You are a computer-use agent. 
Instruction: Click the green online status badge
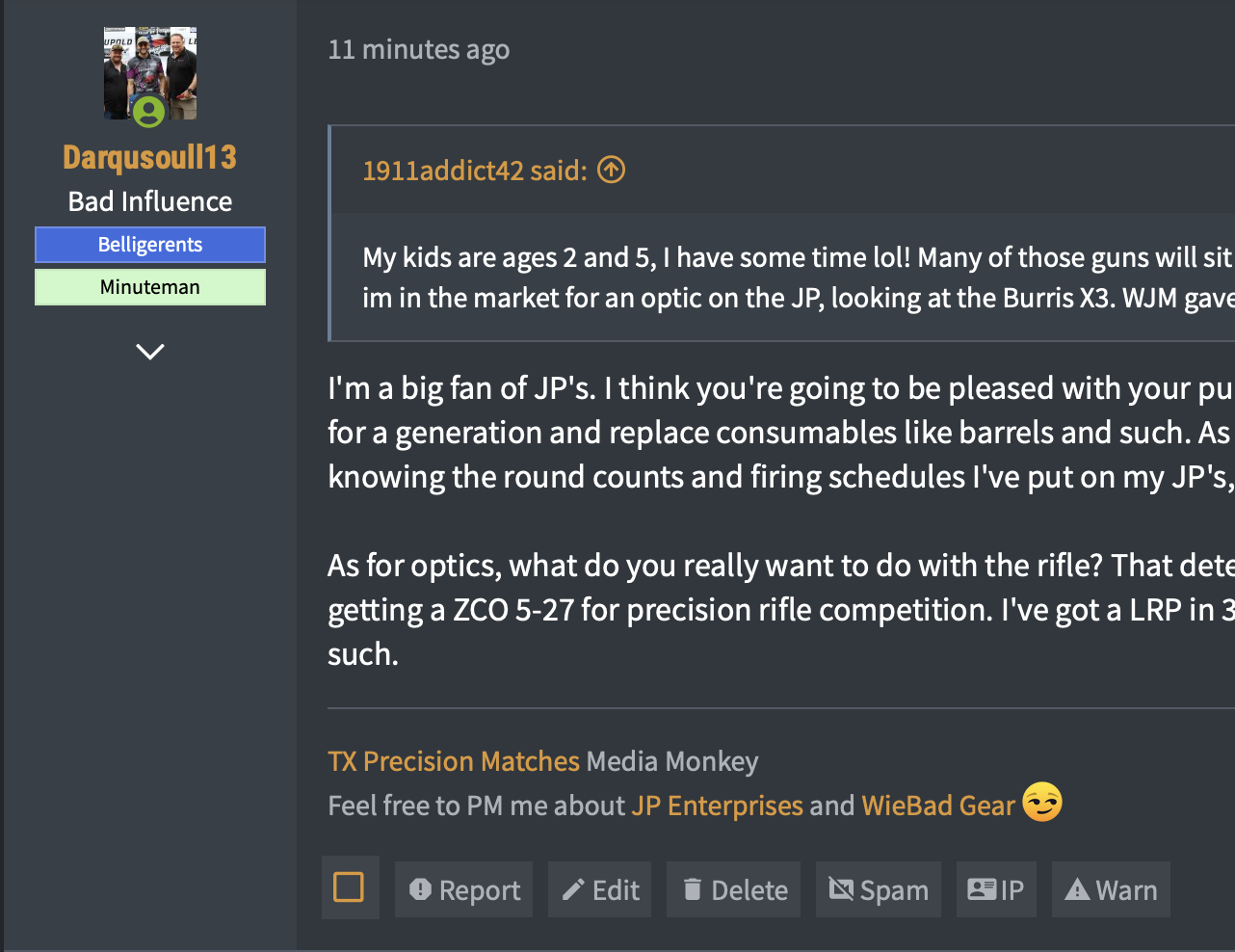[x=148, y=112]
